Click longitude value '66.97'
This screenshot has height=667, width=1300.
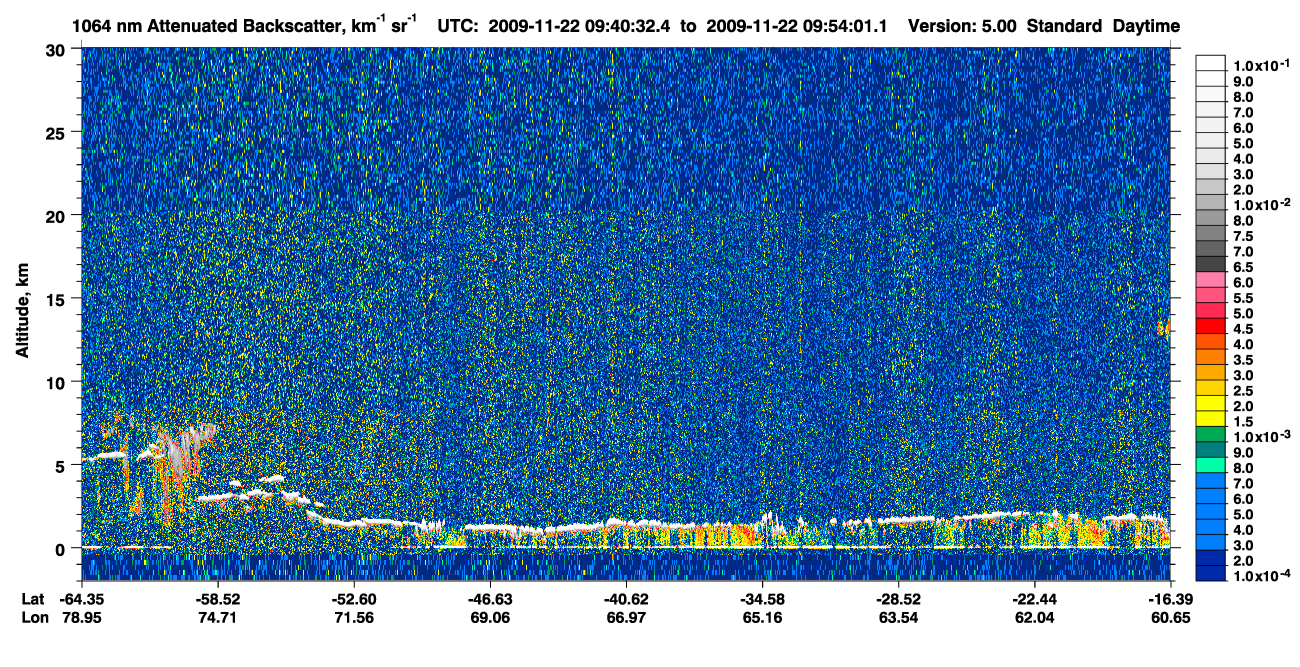[625, 617]
